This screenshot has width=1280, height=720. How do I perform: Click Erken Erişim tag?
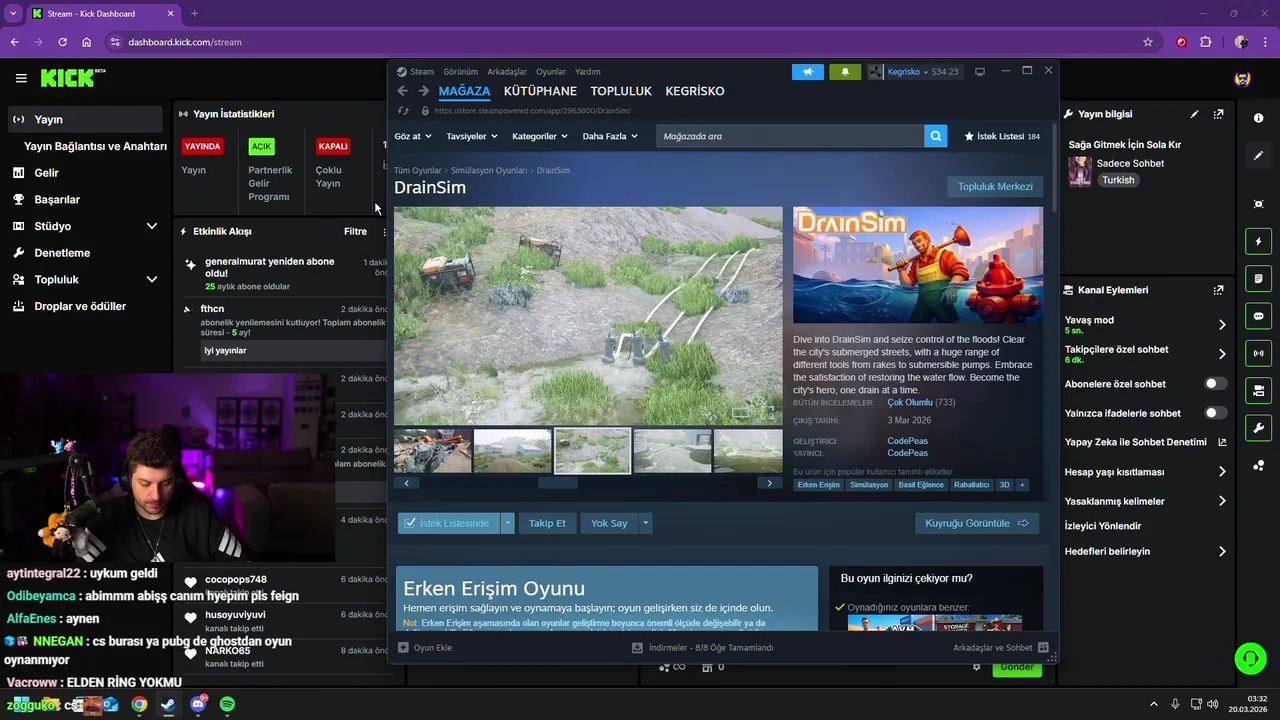[818, 485]
